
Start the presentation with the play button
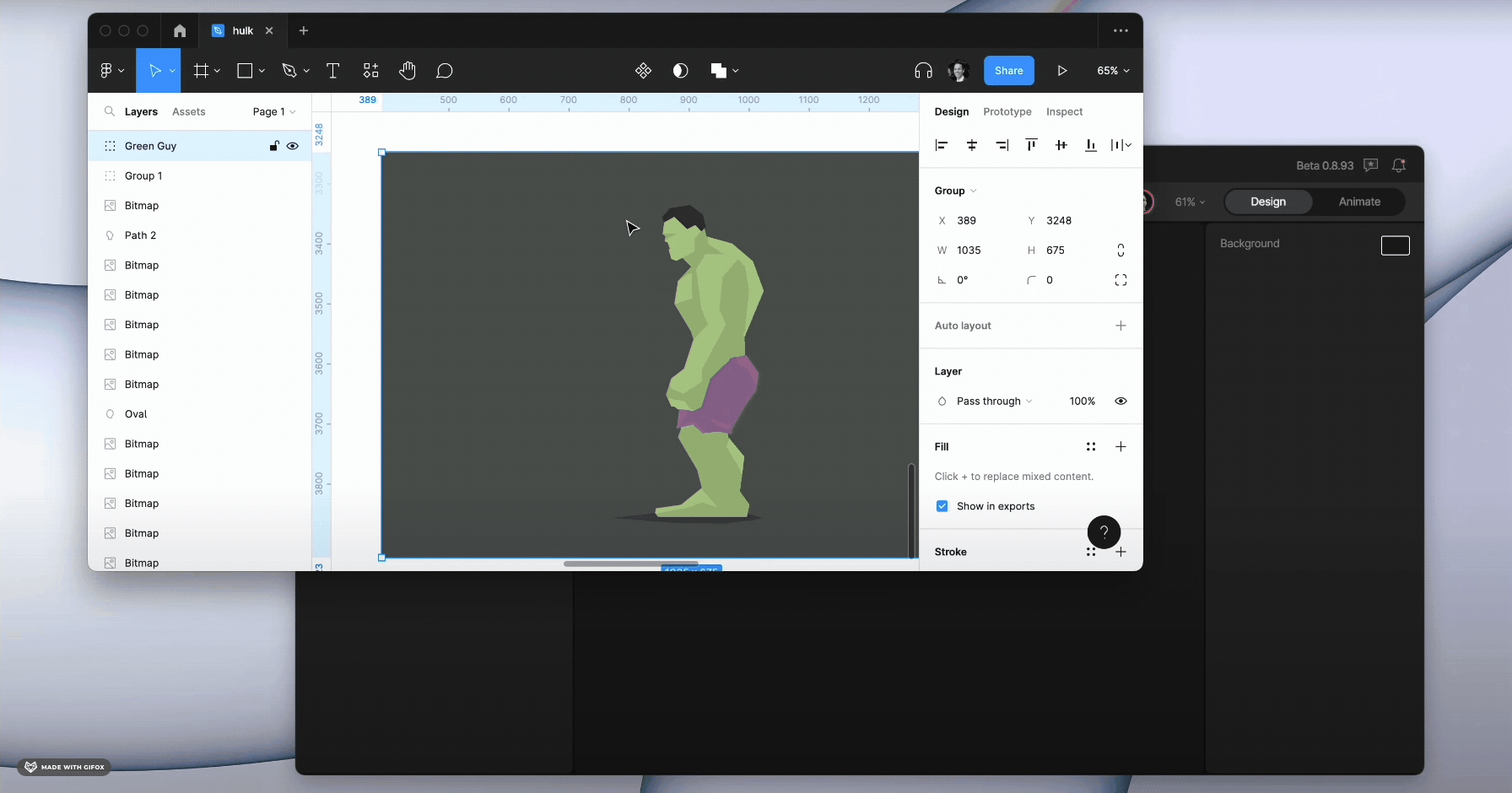pyautogui.click(x=1062, y=71)
